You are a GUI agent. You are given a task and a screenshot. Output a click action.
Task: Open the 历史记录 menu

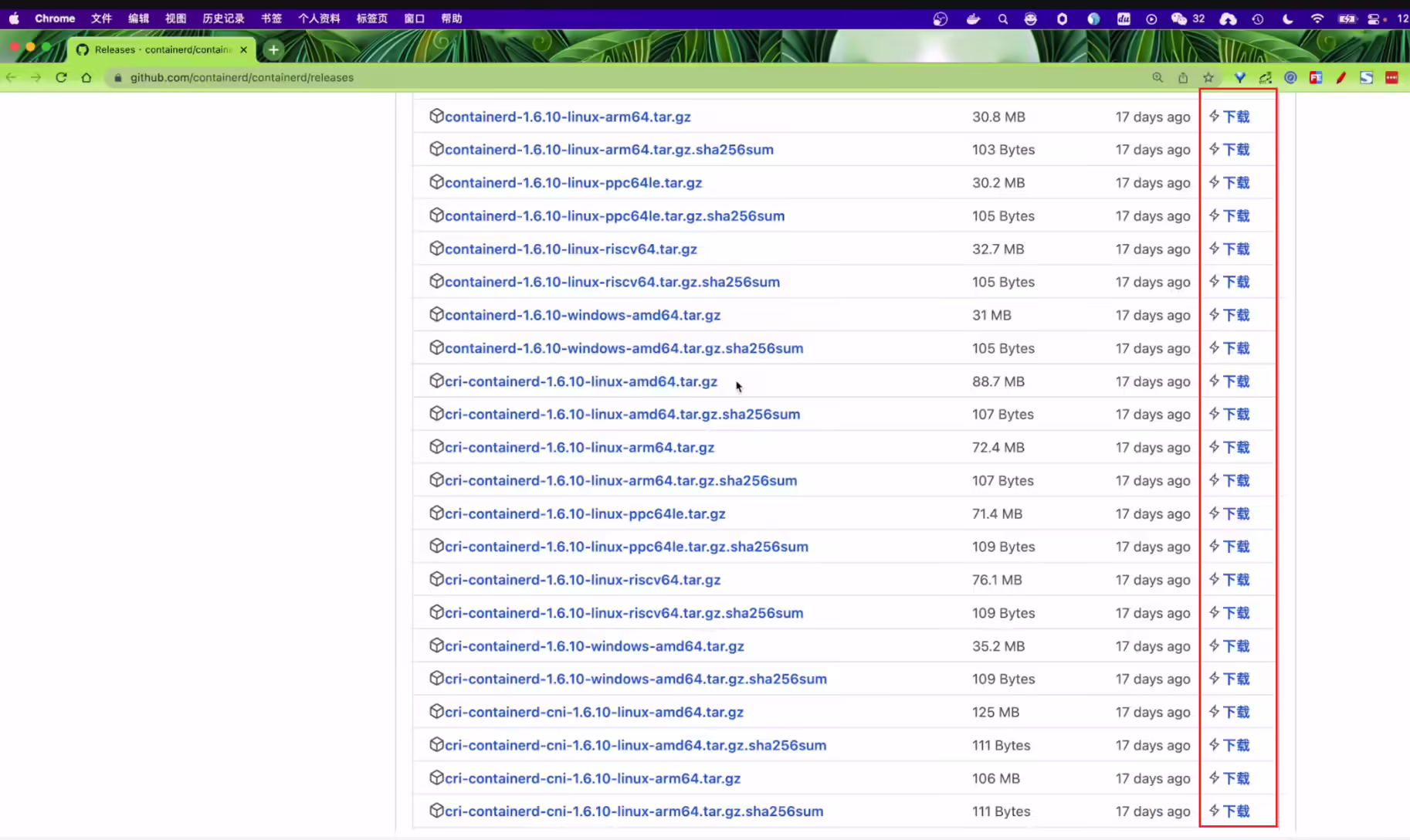223,19
